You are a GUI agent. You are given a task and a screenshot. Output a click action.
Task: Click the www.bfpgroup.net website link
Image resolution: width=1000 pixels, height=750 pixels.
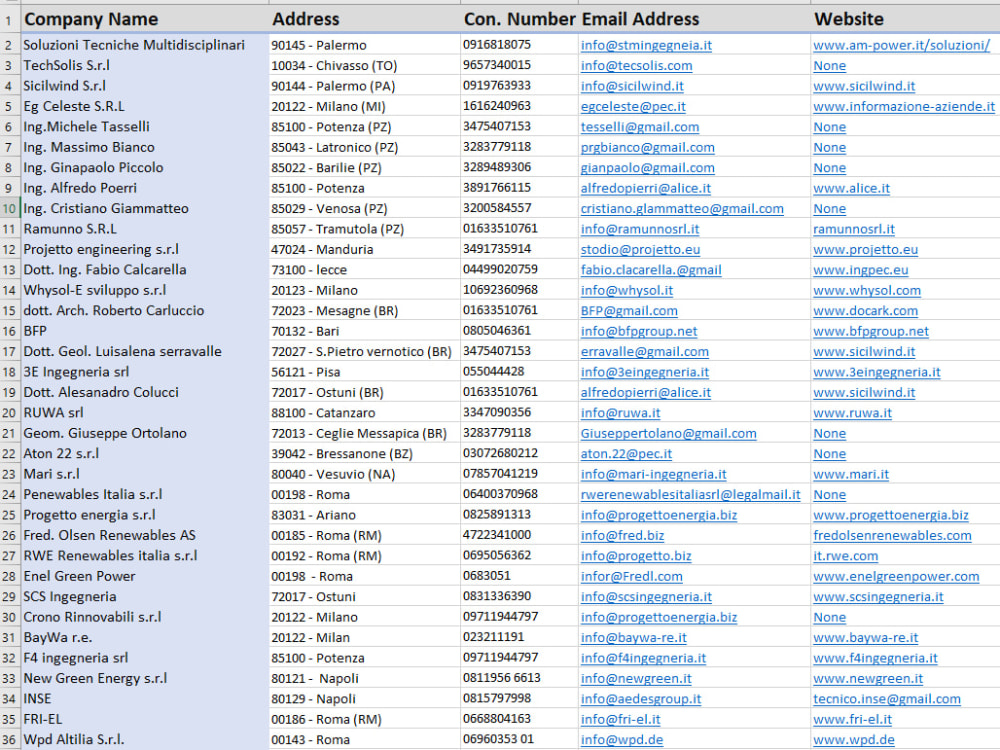[871, 331]
